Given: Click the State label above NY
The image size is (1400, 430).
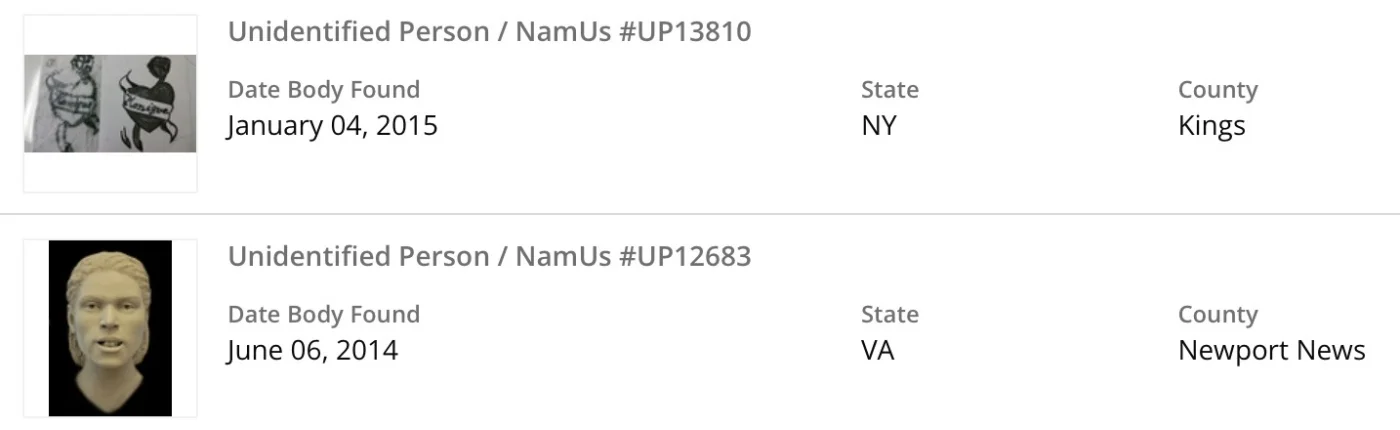Looking at the screenshot, I should 889,90.
